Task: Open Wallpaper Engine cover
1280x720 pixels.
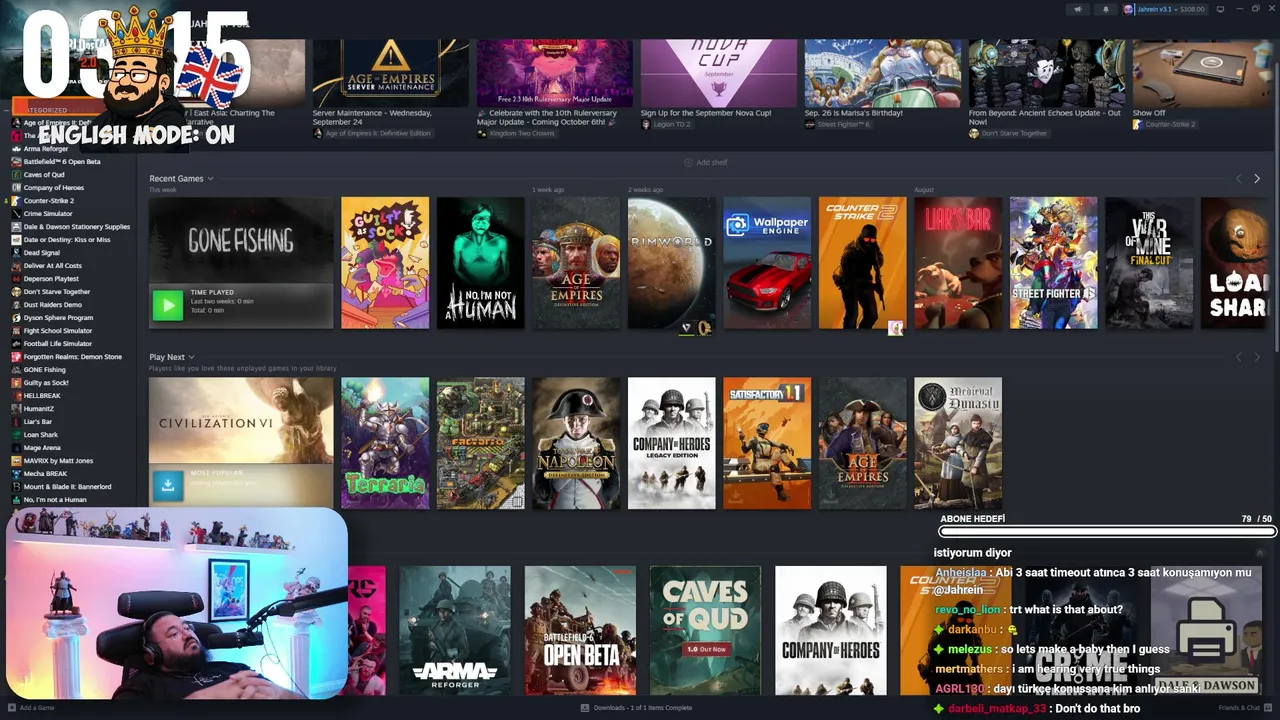Action: (x=767, y=263)
